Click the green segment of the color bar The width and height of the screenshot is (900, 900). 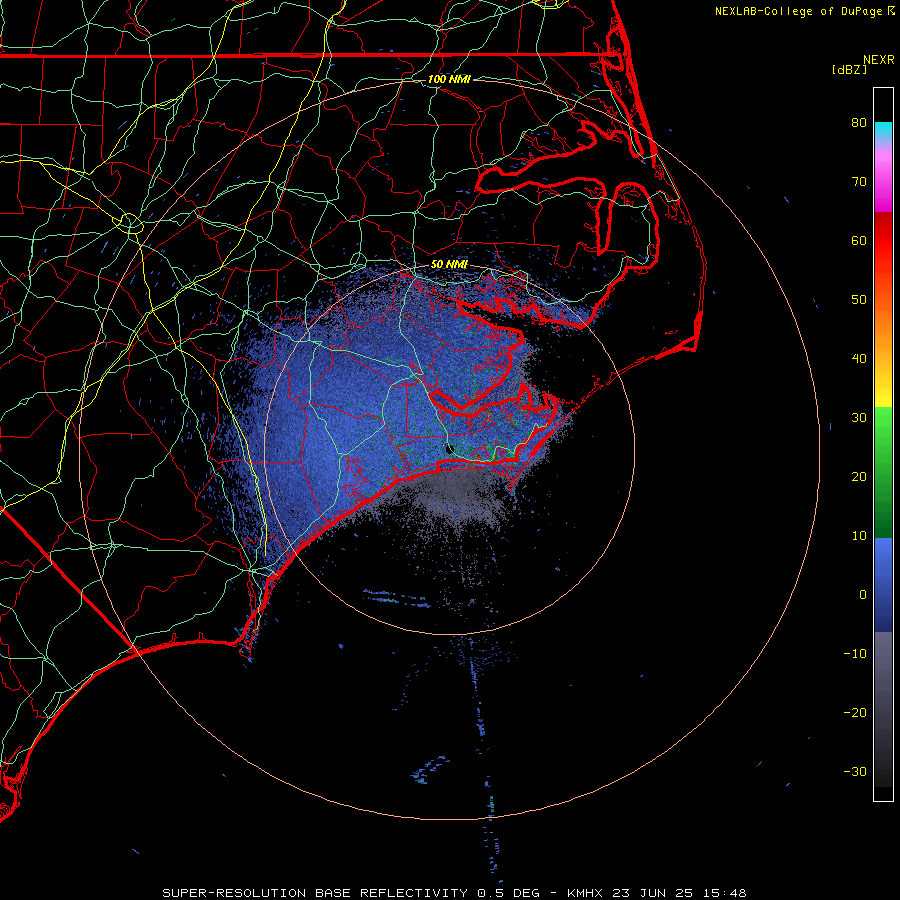(x=883, y=472)
